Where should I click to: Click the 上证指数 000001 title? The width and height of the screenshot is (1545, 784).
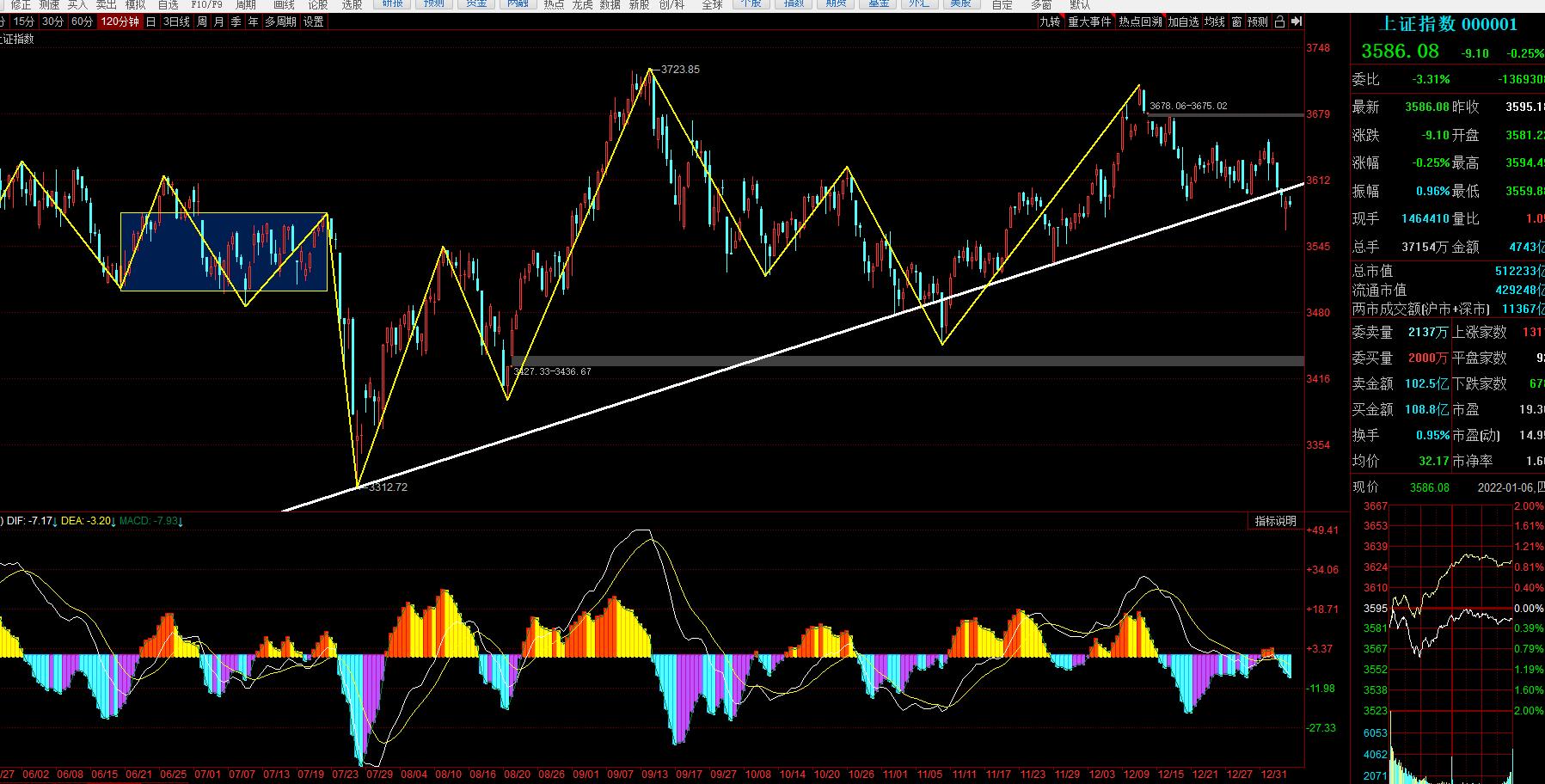[x=1448, y=24]
